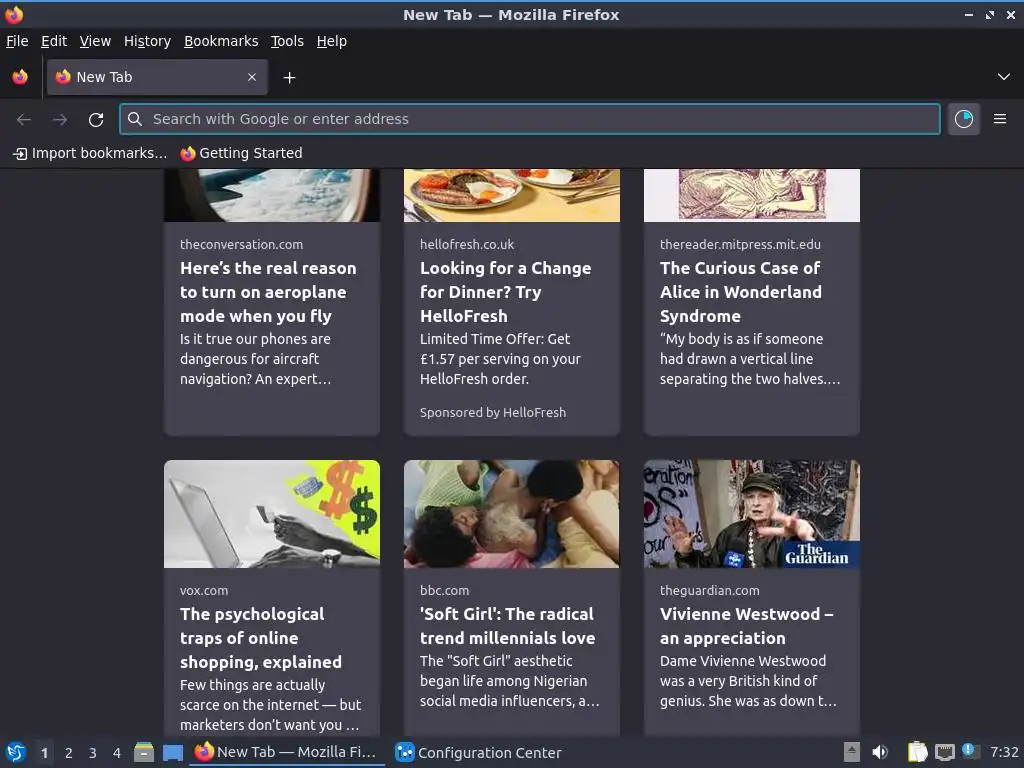The image size is (1024, 768).
Task: Click the breakfast plate HelloFresh thumbnail
Action: point(512,195)
